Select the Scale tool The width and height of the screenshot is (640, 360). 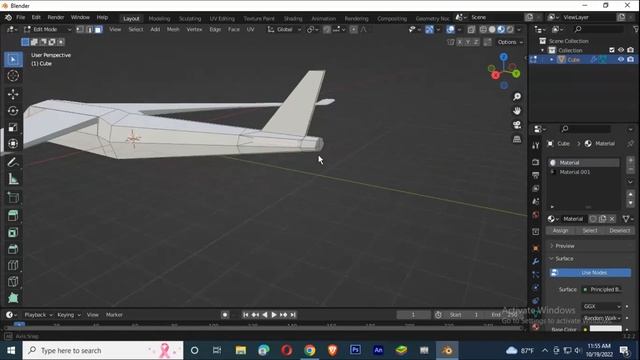13,127
